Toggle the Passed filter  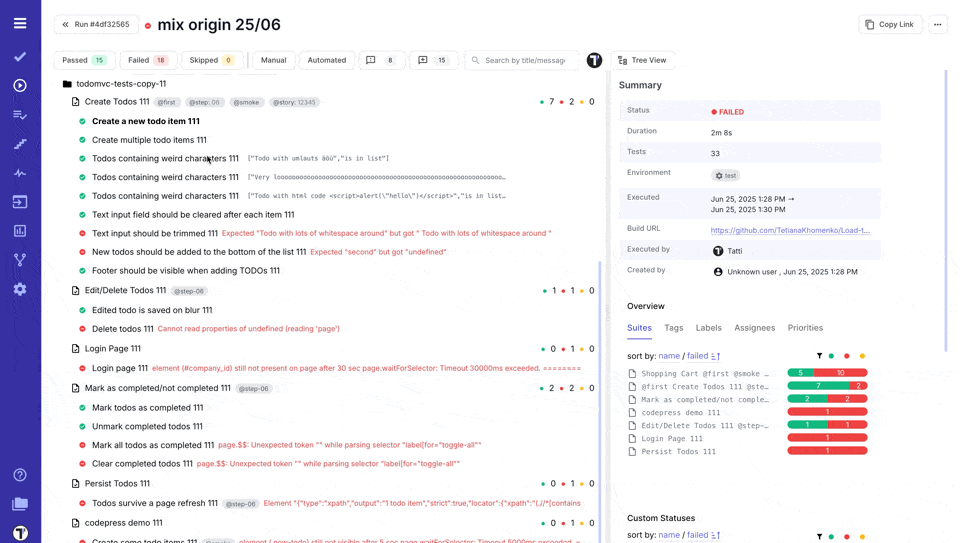84,60
